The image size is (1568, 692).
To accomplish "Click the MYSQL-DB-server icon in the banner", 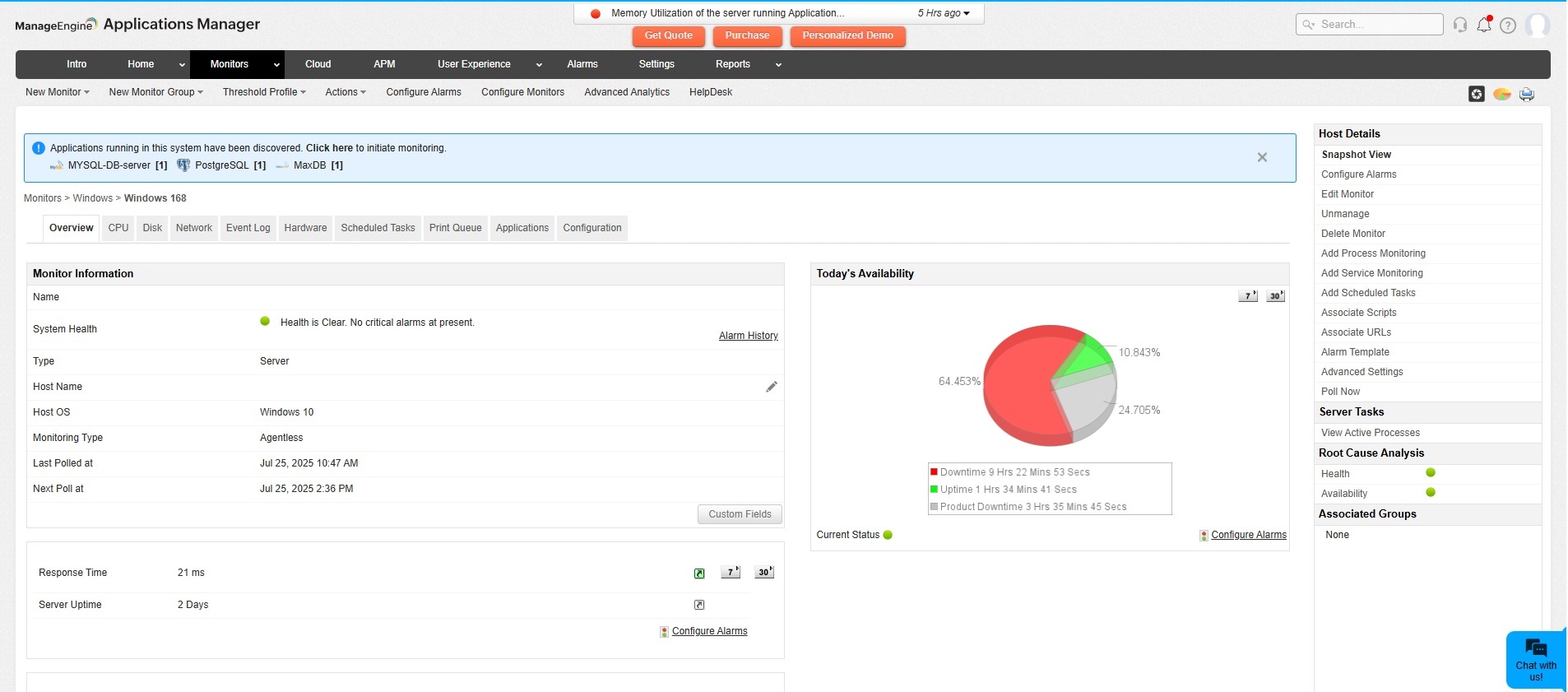I will point(56,165).
